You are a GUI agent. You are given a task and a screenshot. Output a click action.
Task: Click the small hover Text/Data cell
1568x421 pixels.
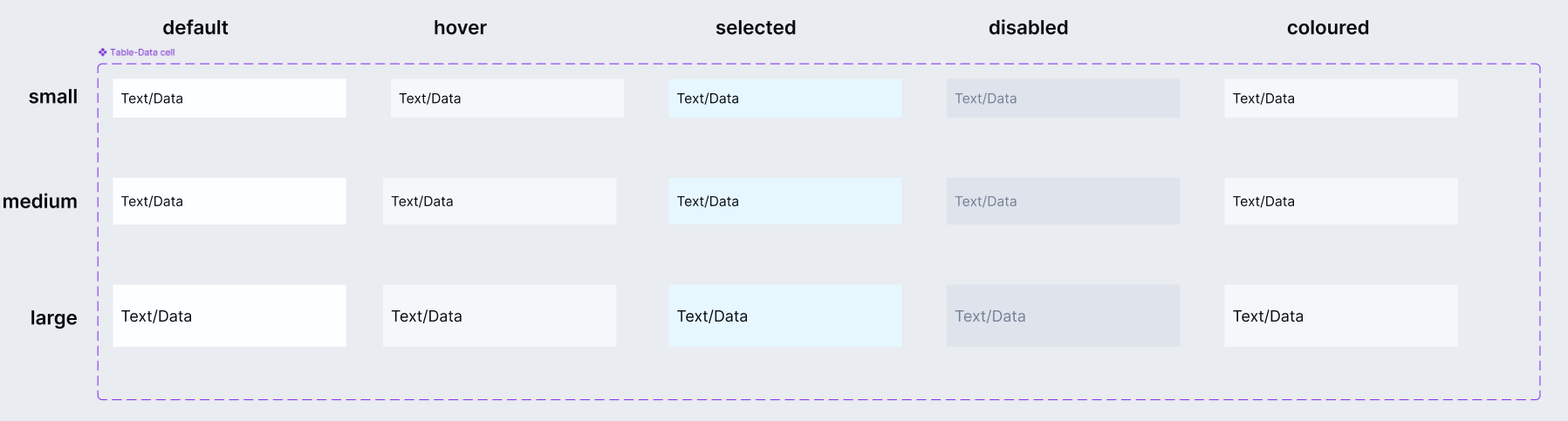(507, 98)
